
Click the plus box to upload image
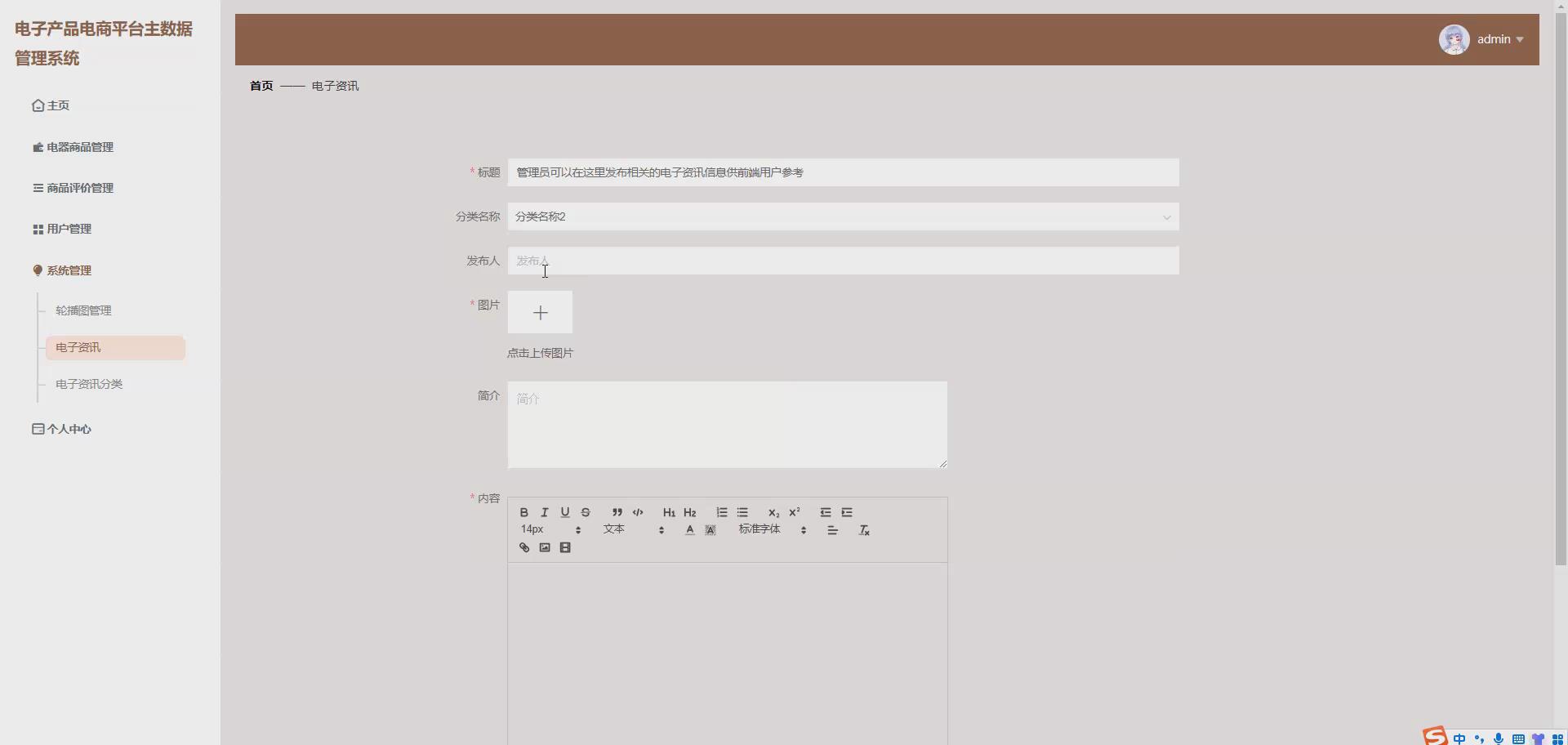pos(540,312)
